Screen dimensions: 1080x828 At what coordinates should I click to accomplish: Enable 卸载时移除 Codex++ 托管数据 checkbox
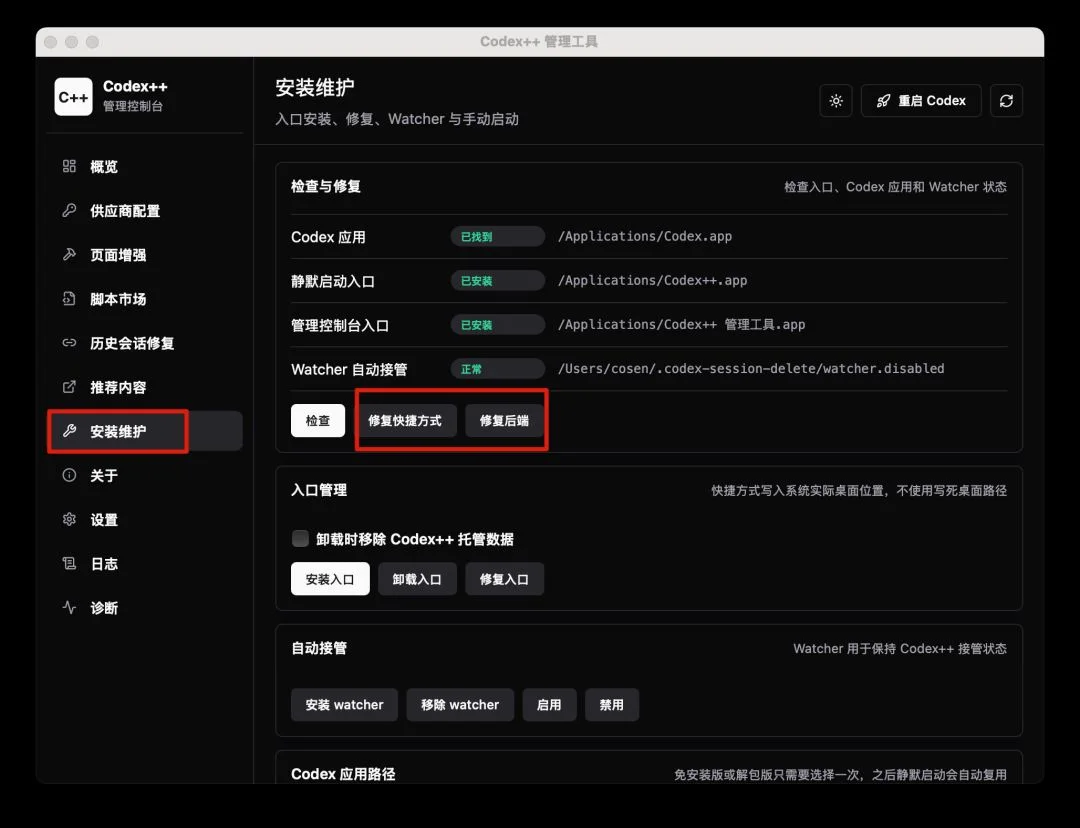click(300, 538)
